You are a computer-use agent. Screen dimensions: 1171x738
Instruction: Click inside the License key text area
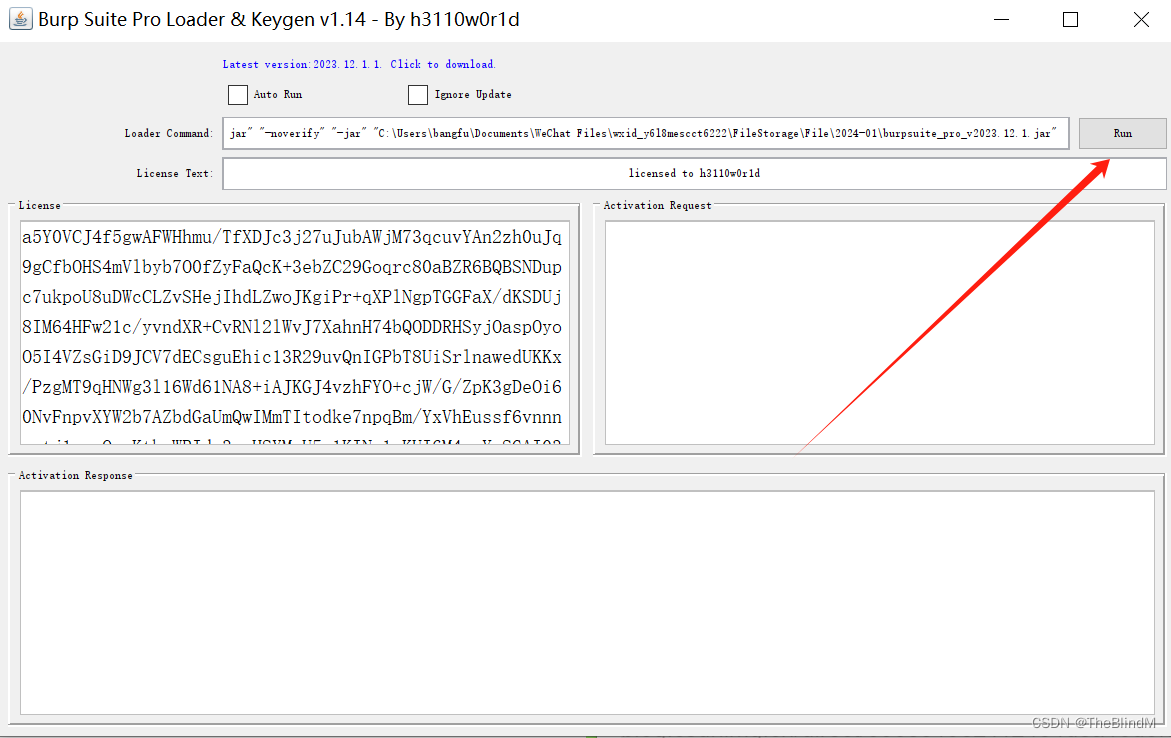(x=295, y=332)
